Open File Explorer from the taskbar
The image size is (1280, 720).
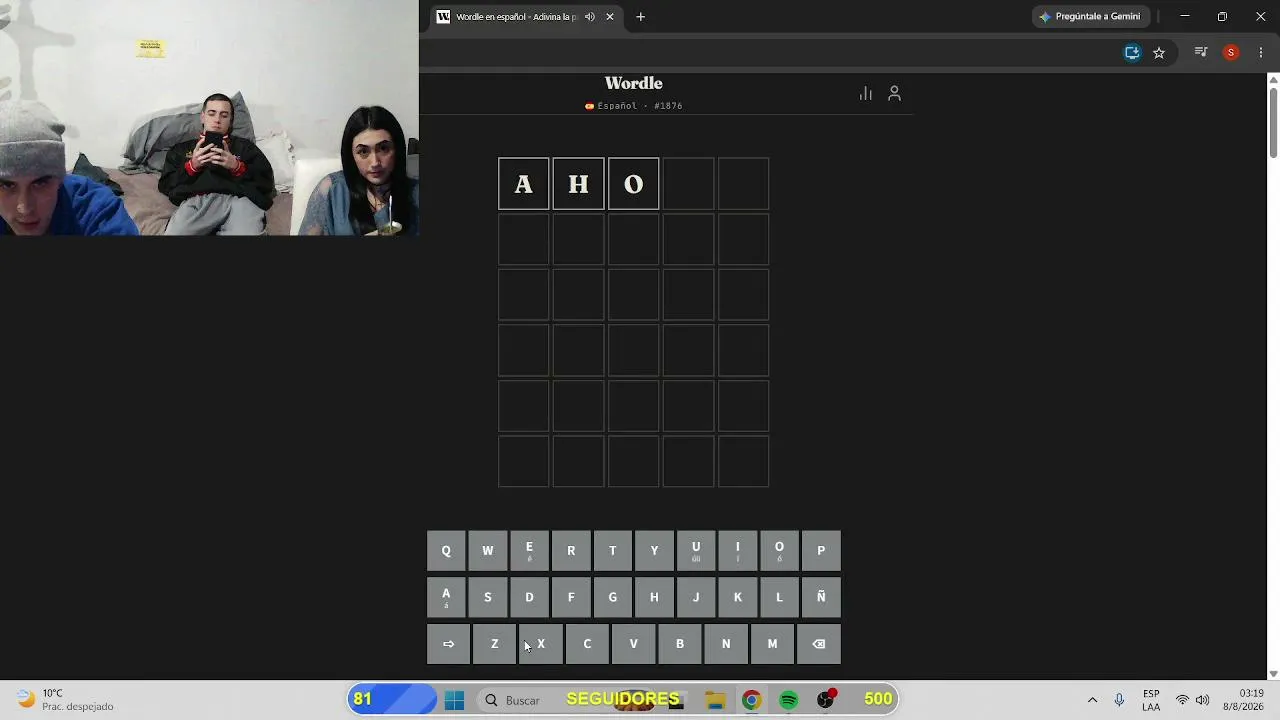tap(715, 700)
